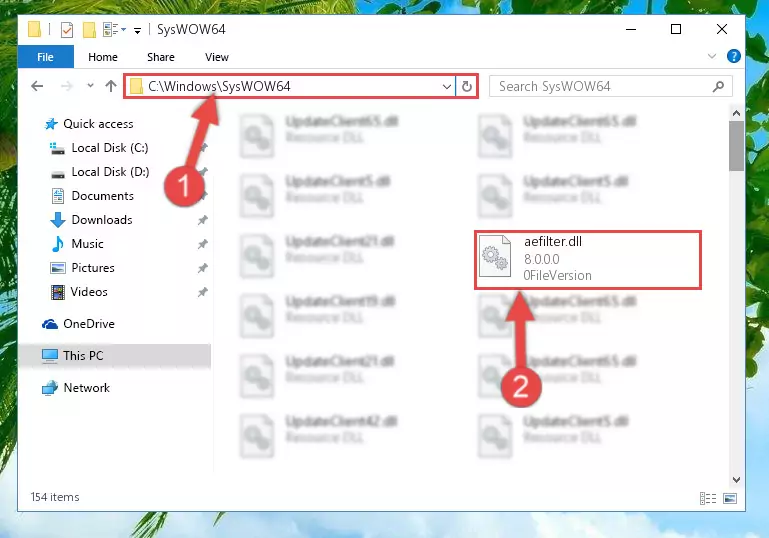
Task: Switch to Details view icon in status bar
Action: 708,498
